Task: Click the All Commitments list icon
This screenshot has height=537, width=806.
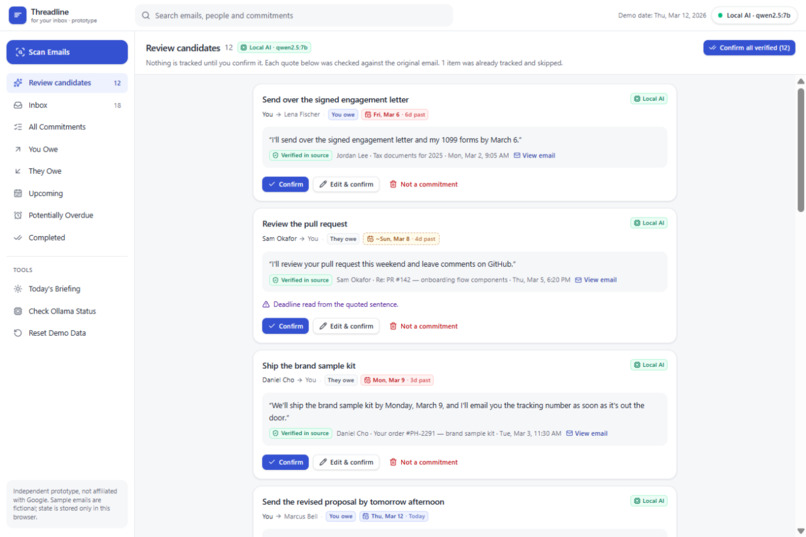Action: 18,127
